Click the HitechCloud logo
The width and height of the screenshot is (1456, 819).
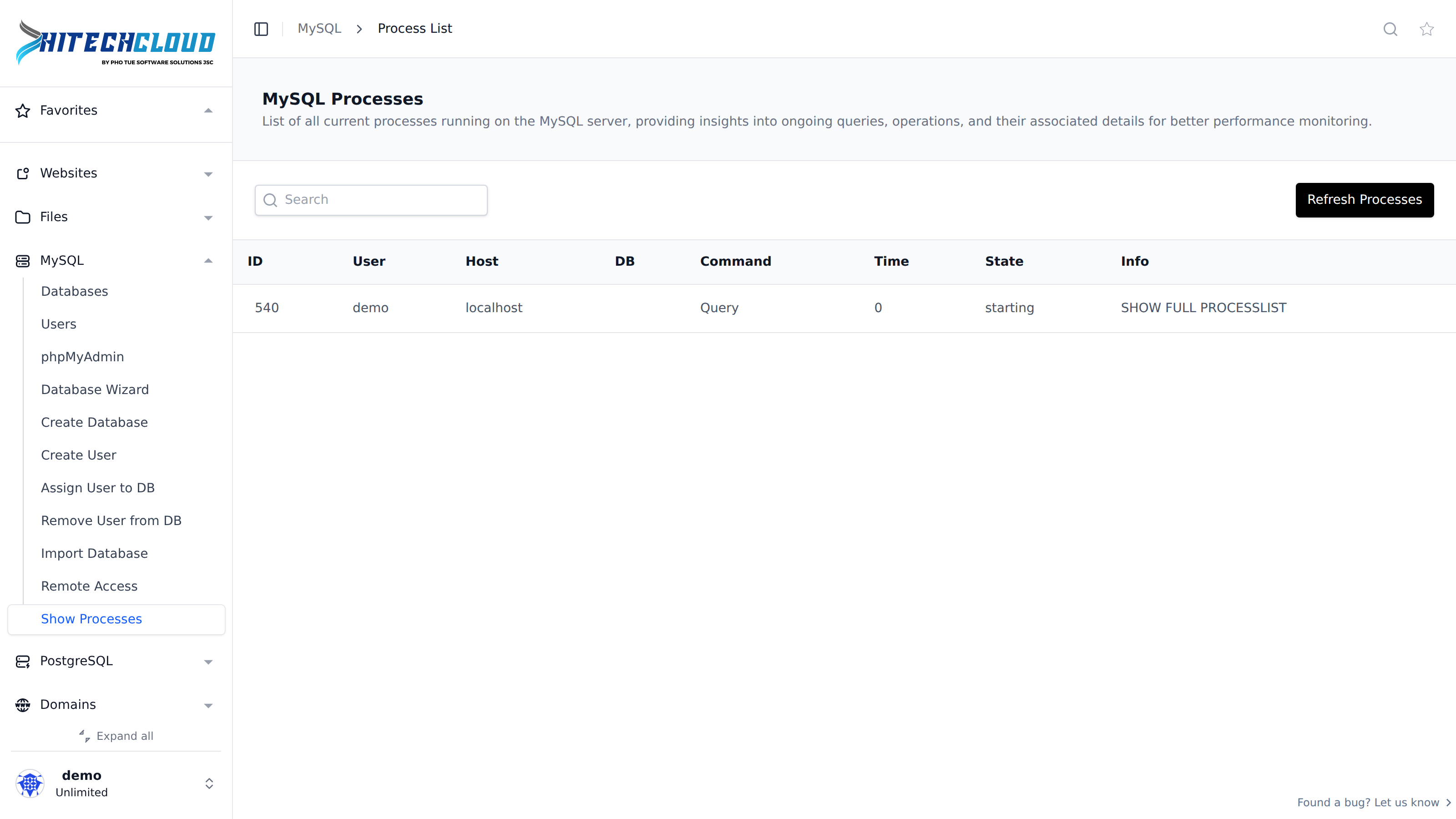[115, 43]
